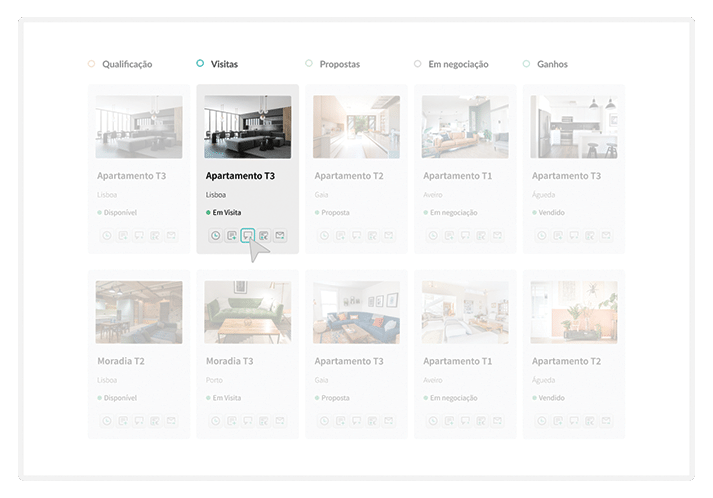Select the circle marker beside Propostas
The width and height of the screenshot is (713, 498).
309,64
